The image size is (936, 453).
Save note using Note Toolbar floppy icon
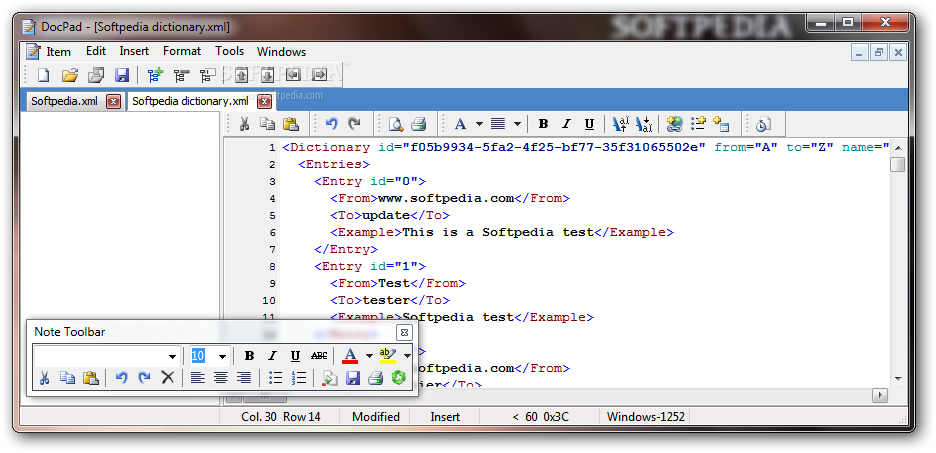coord(353,377)
